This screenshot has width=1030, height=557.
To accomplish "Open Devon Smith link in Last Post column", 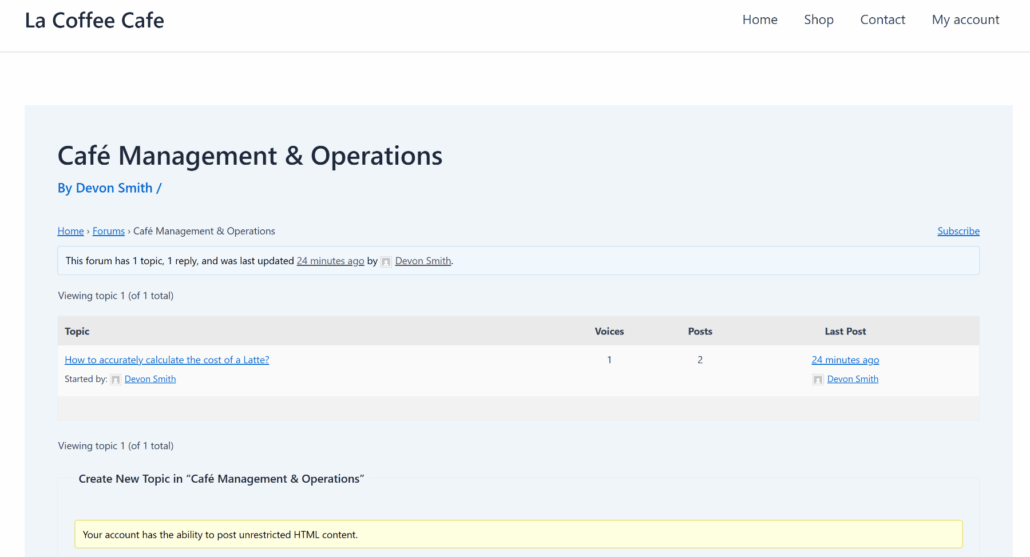I will 852,379.
